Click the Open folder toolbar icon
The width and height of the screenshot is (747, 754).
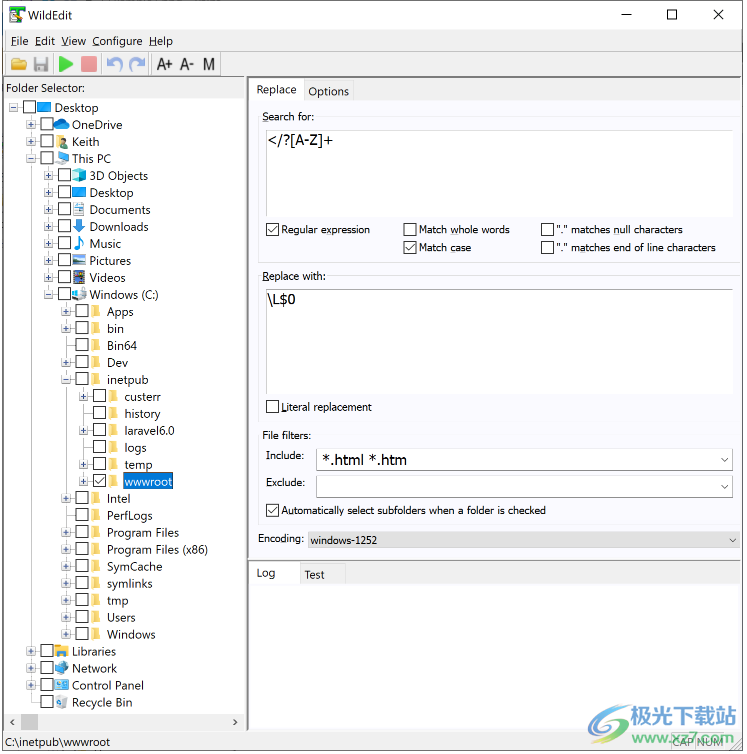point(19,65)
